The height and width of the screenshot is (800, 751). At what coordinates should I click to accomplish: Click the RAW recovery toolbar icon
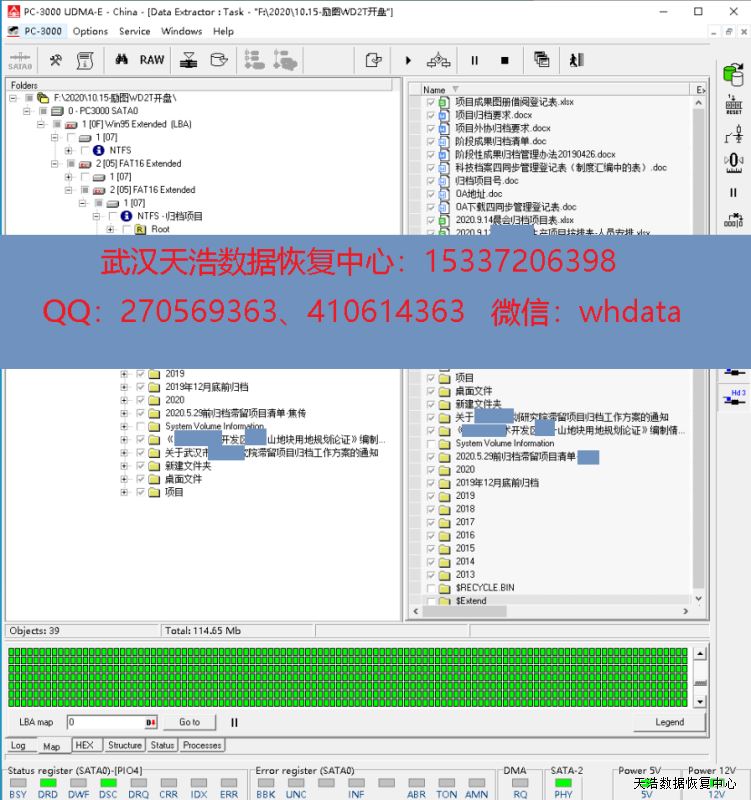pos(152,60)
